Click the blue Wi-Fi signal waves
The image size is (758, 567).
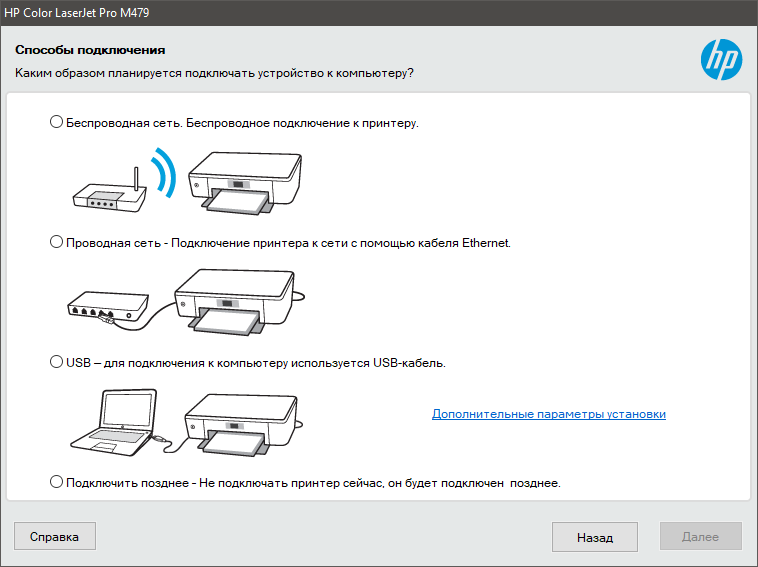coord(164,173)
